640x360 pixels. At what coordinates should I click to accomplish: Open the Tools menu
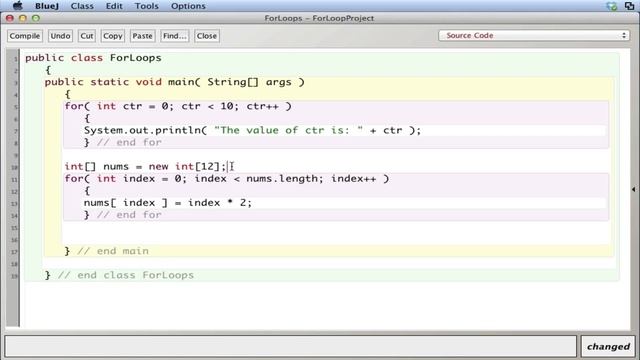(147, 6)
